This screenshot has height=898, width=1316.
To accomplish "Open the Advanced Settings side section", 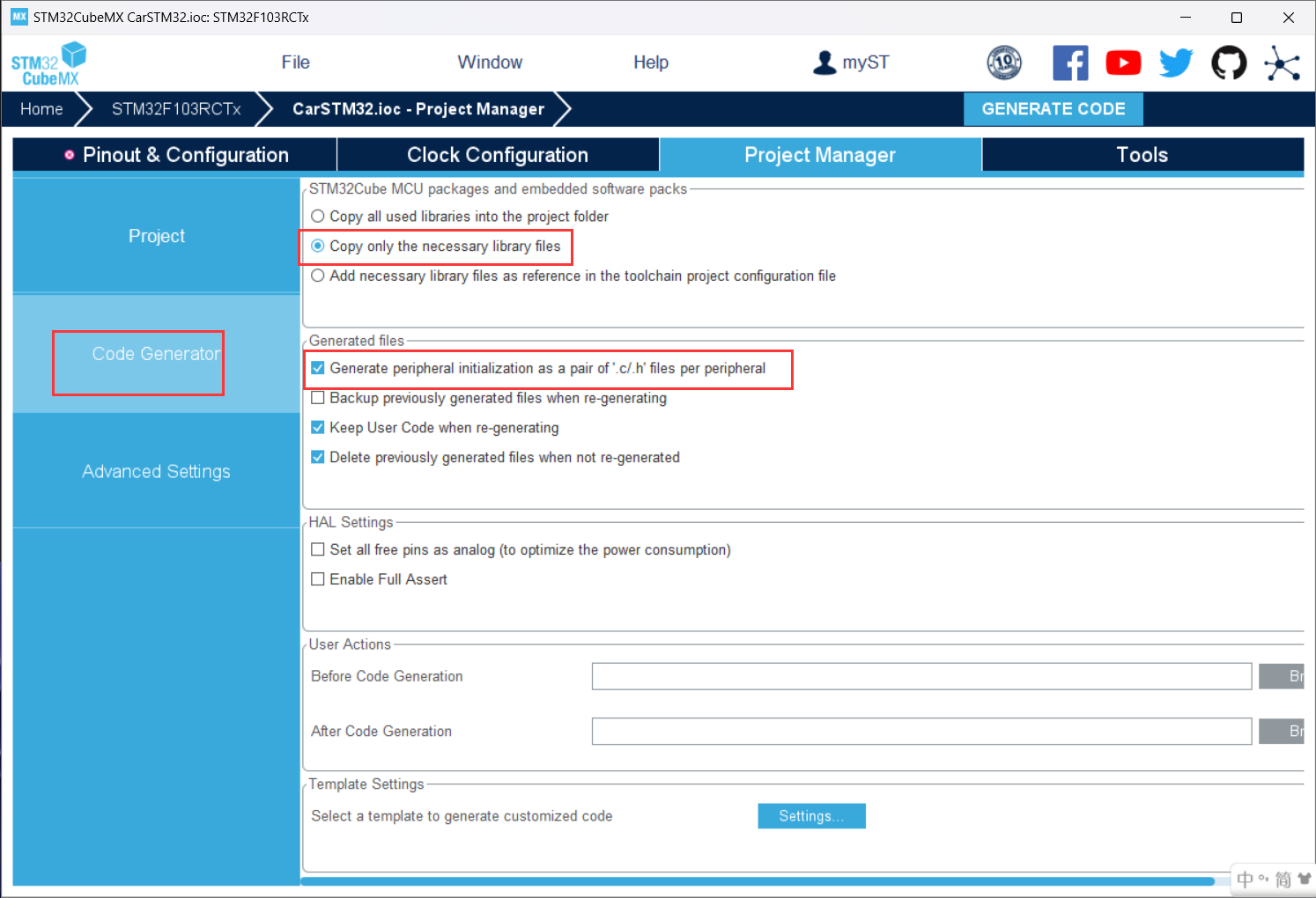I will [157, 472].
